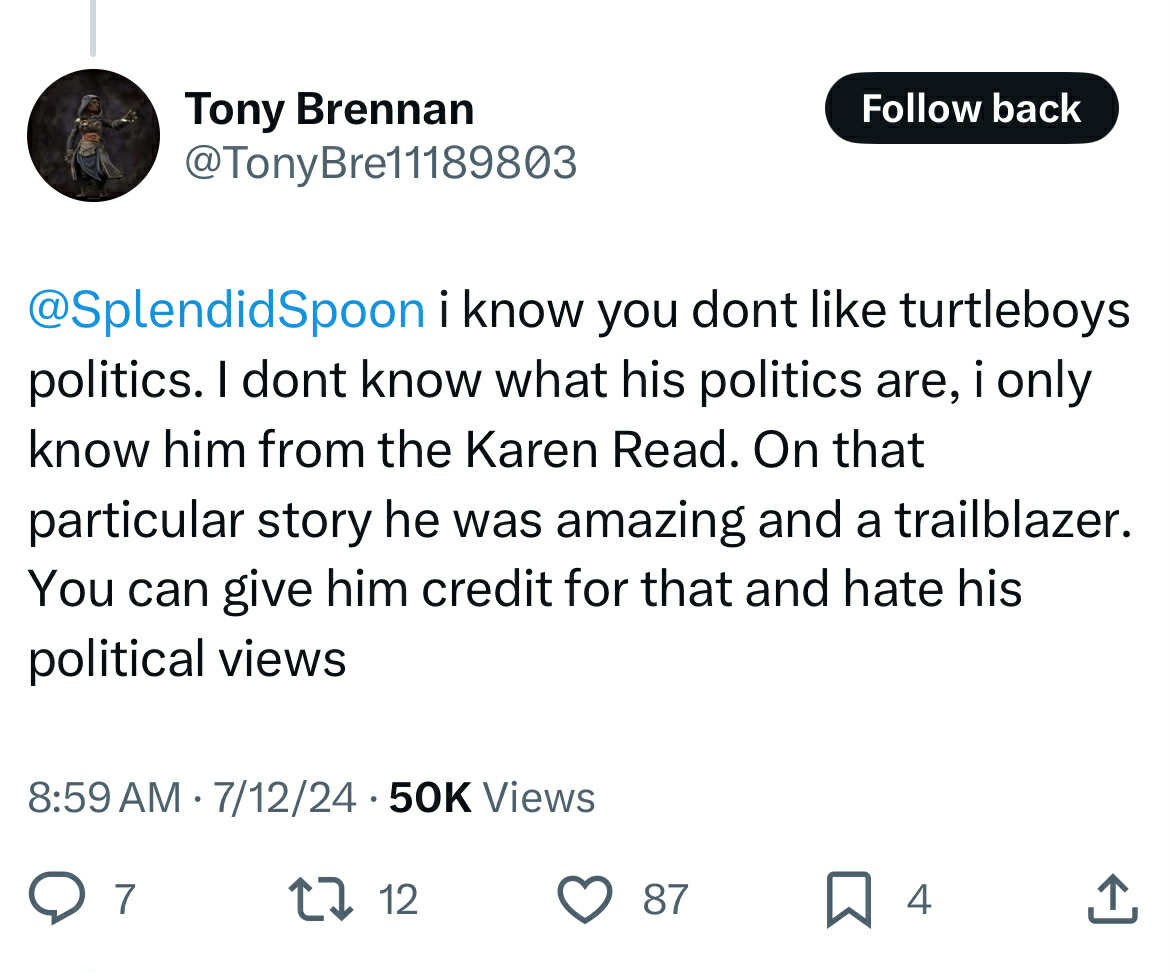Click the Follow back button

[972, 108]
